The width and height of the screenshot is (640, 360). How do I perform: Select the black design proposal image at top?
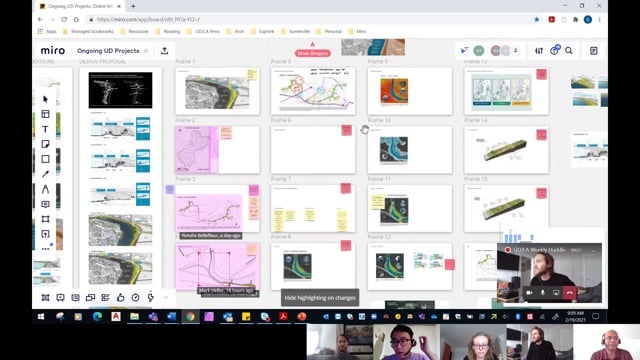coord(120,90)
